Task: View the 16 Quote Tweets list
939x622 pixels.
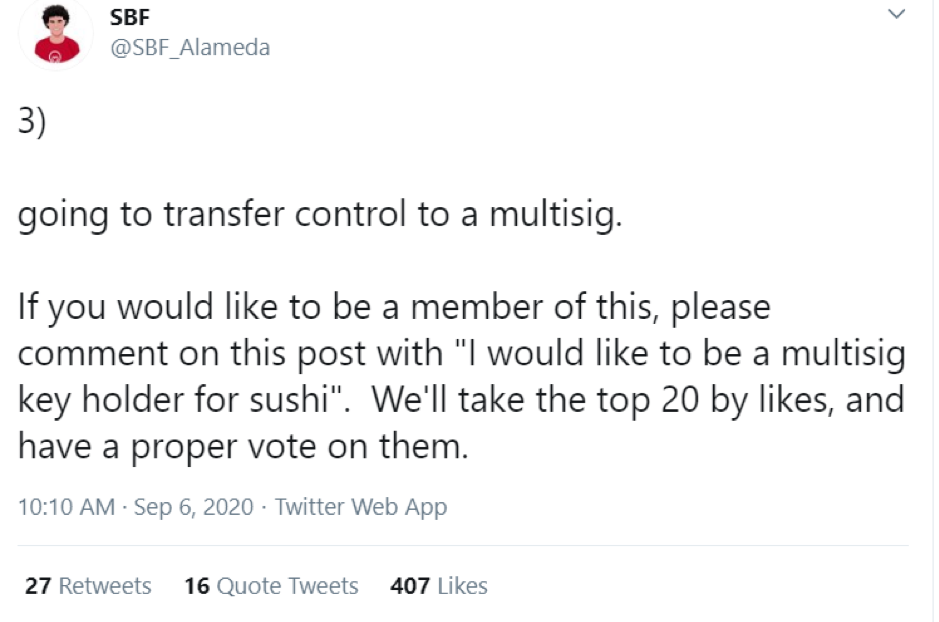Action: click(271, 585)
